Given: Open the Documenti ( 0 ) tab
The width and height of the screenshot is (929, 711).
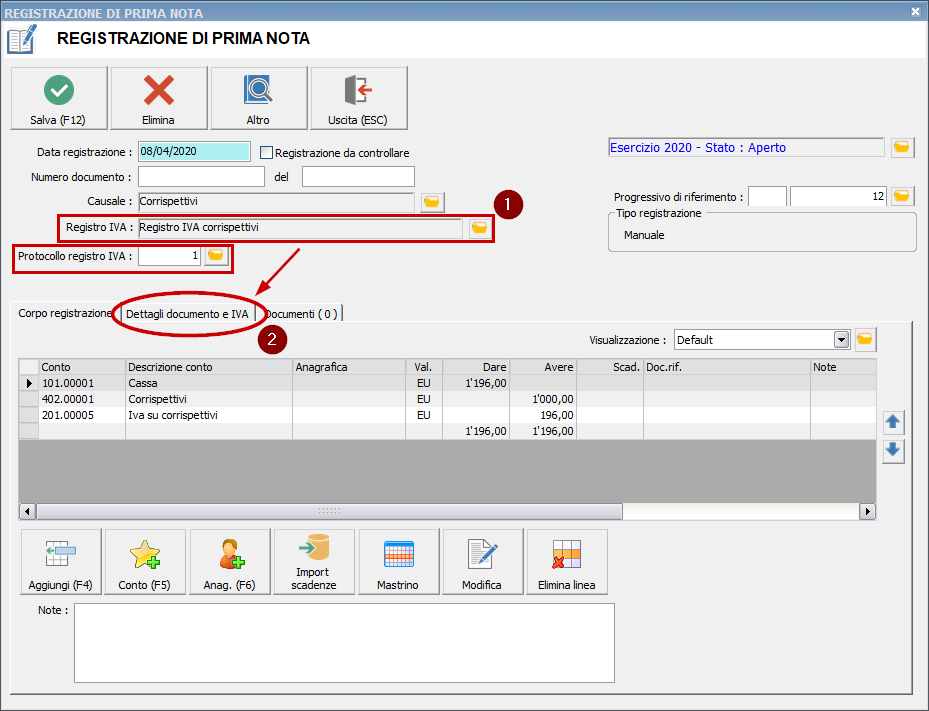Looking at the screenshot, I should (x=301, y=314).
